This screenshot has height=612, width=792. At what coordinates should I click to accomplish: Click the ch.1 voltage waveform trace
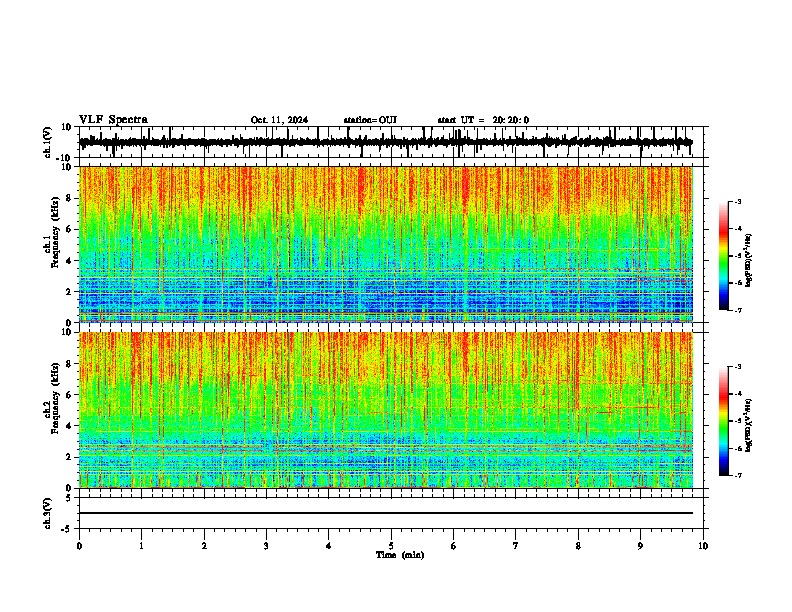pos(386,142)
